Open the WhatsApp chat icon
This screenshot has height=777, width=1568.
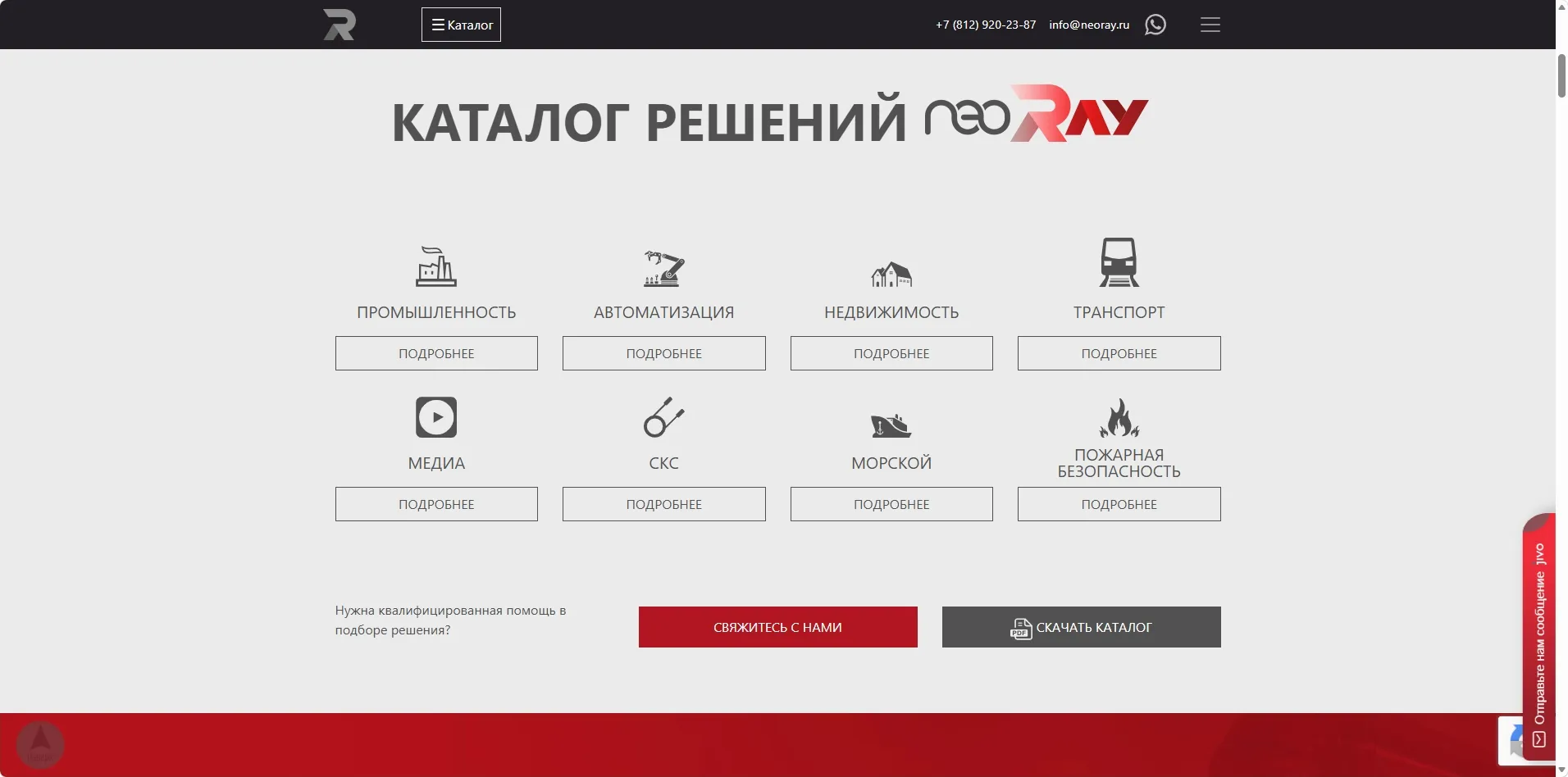1155,25
